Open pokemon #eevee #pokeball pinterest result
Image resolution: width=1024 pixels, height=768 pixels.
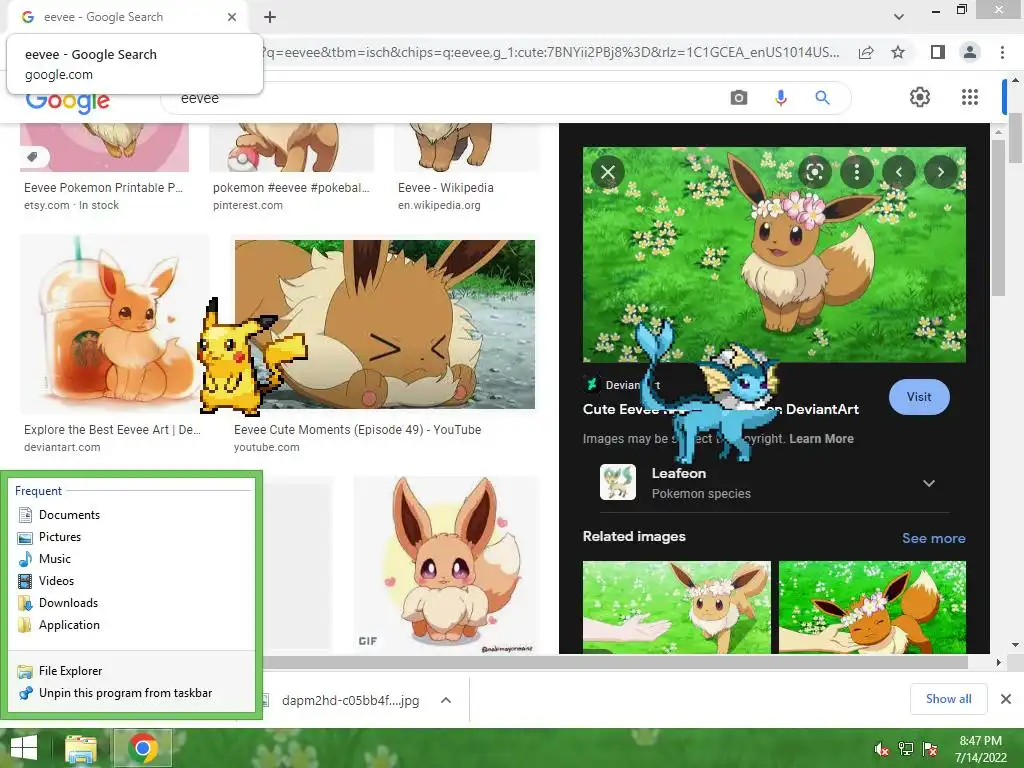click(291, 187)
